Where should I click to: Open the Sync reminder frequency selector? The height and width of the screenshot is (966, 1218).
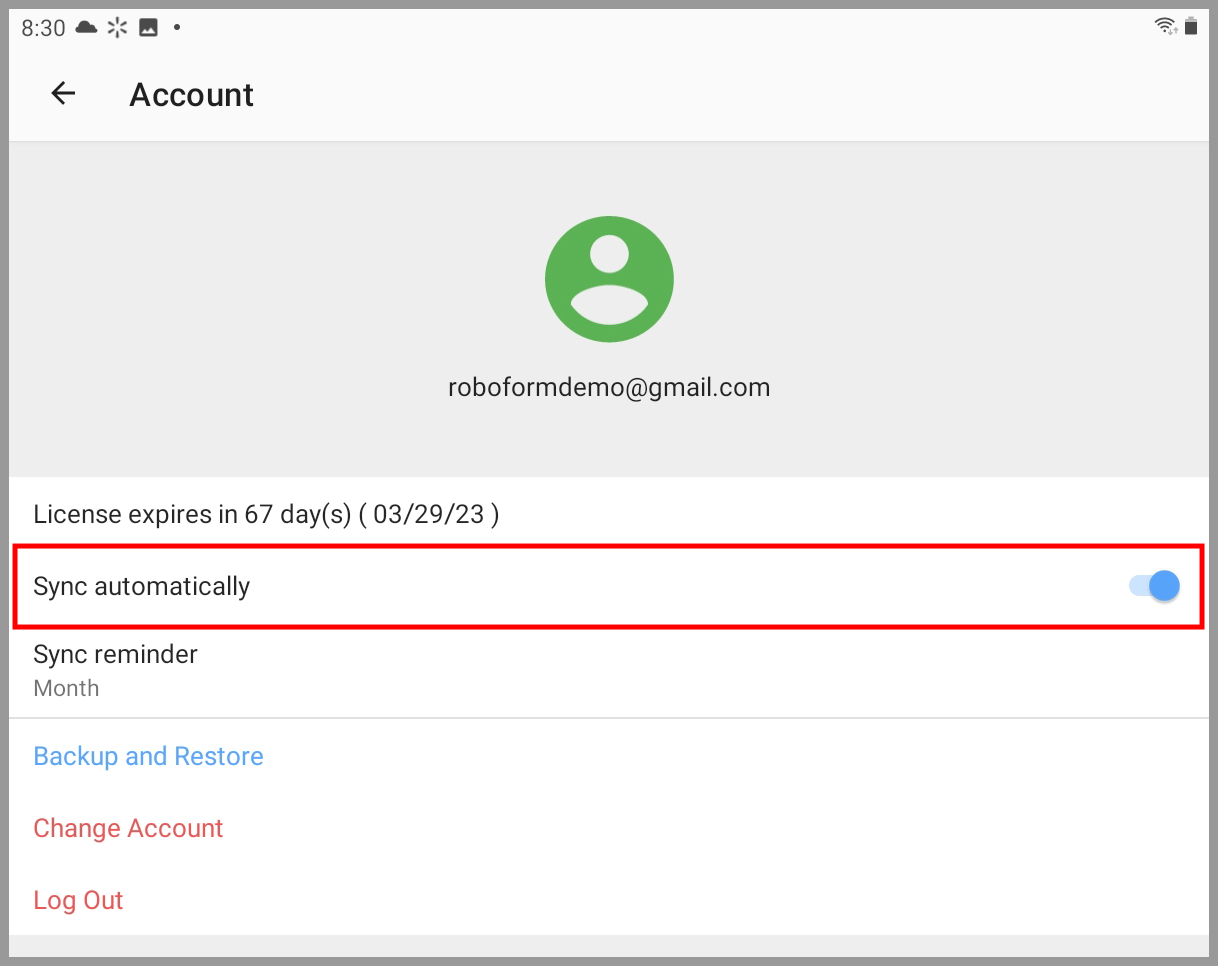click(609, 669)
